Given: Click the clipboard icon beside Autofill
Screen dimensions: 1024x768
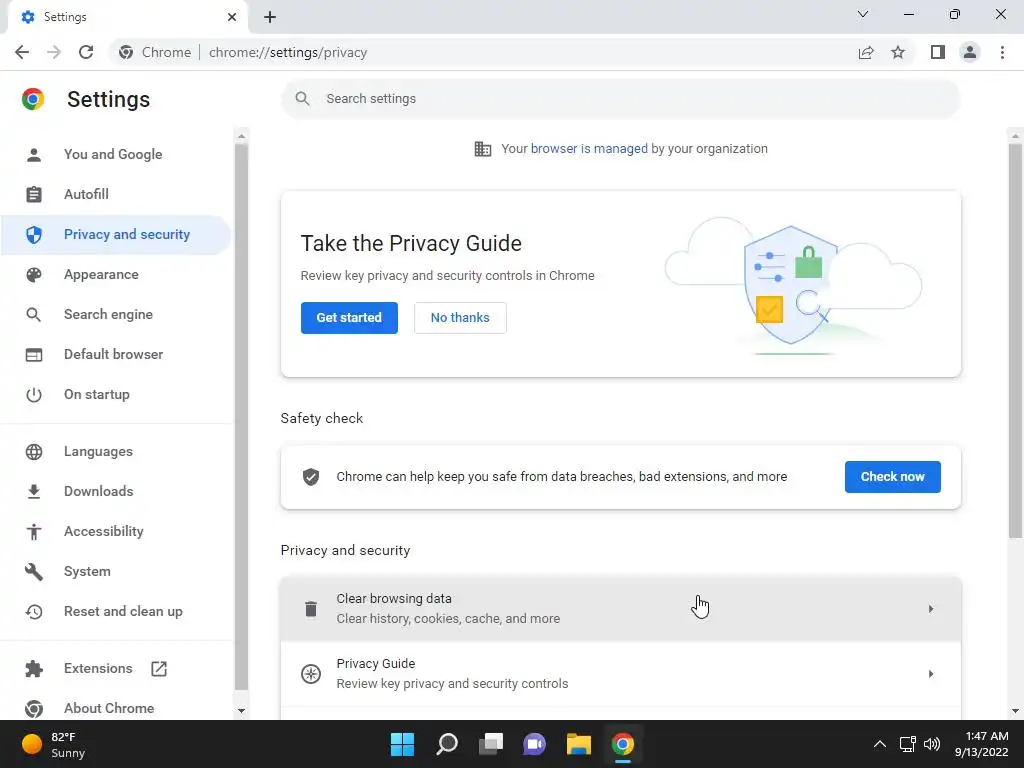Looking at the screenshot, I should coord(33,194).
